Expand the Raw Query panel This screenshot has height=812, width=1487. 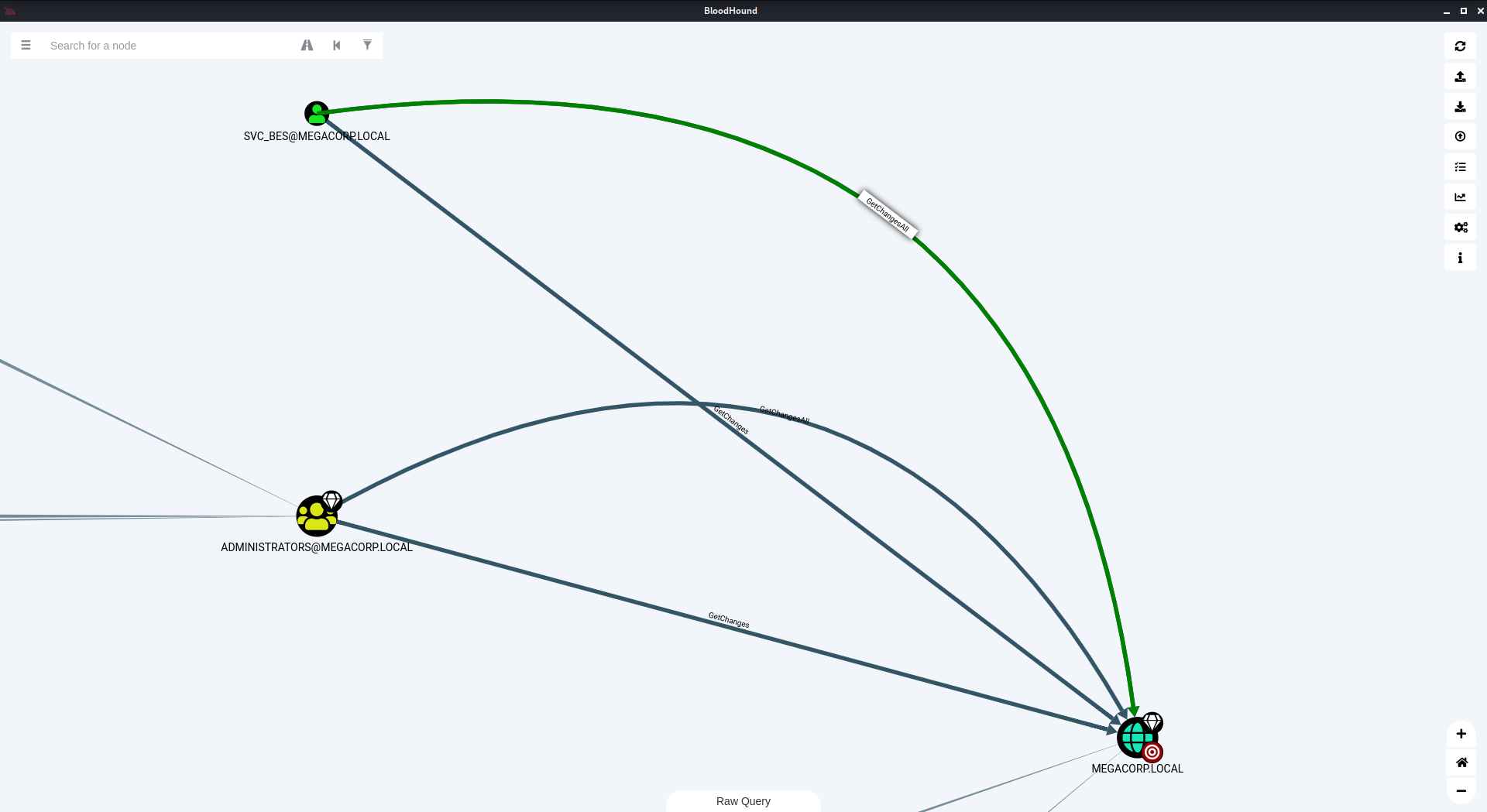743,801
